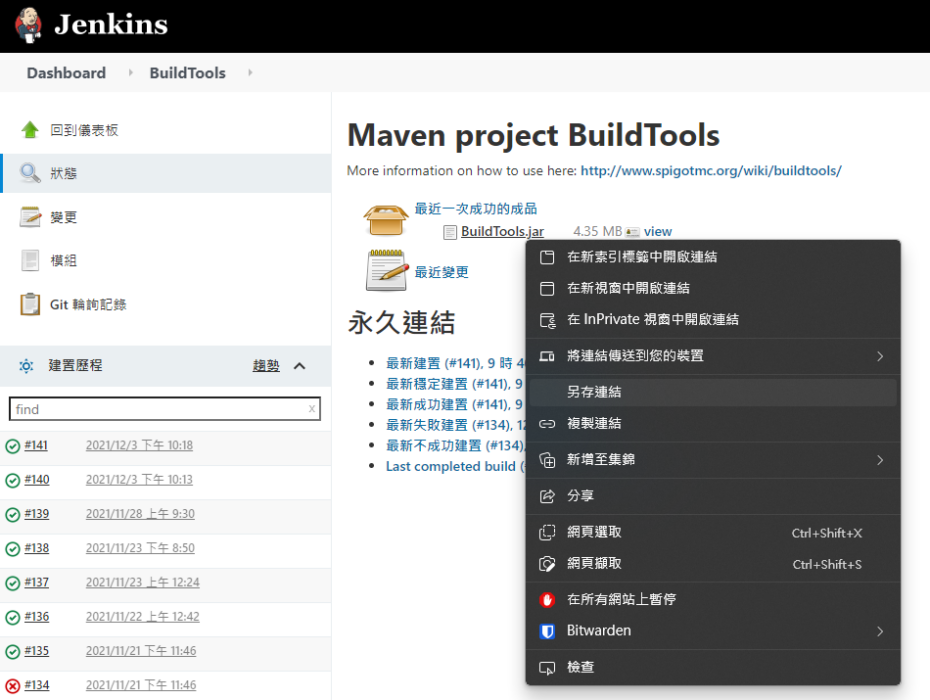Click the success icon of build #136
Screen dimensions: 930x700
[12, 618]
